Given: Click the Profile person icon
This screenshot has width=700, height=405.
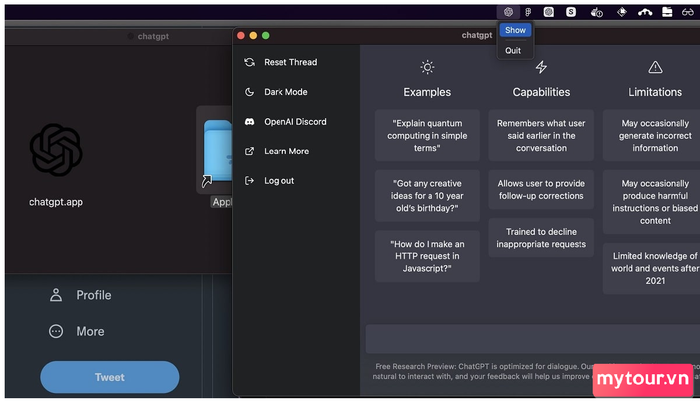Looking at the screenshot, I should tap(56, 295).
